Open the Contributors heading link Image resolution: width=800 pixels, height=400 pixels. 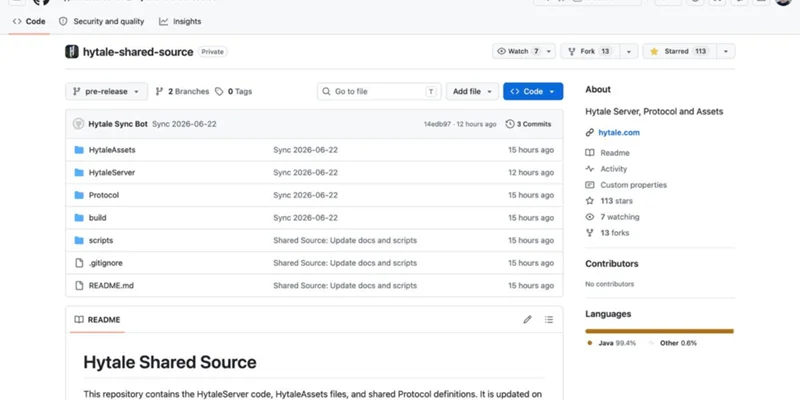612,264
